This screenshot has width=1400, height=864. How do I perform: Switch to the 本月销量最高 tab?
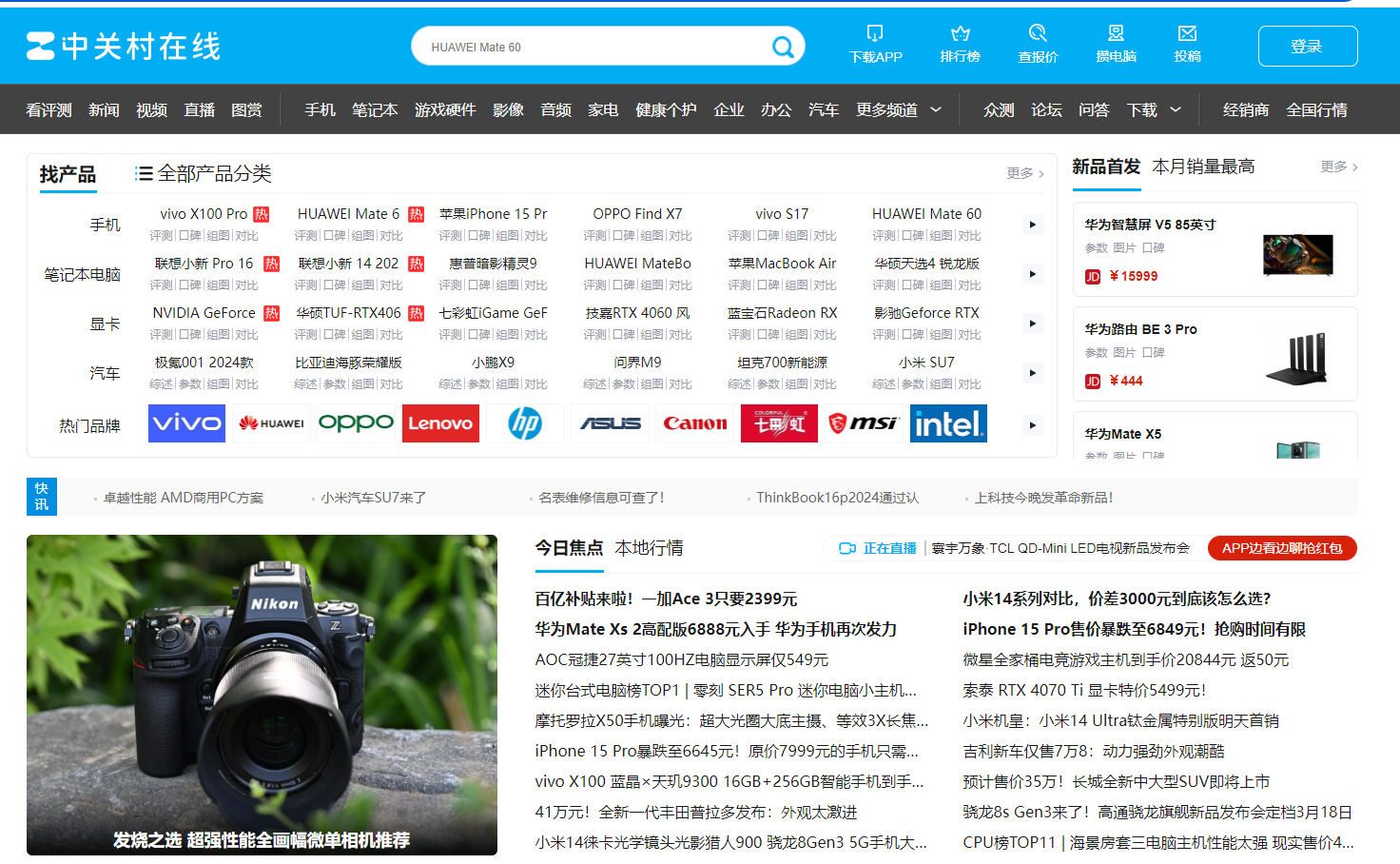1203,167
